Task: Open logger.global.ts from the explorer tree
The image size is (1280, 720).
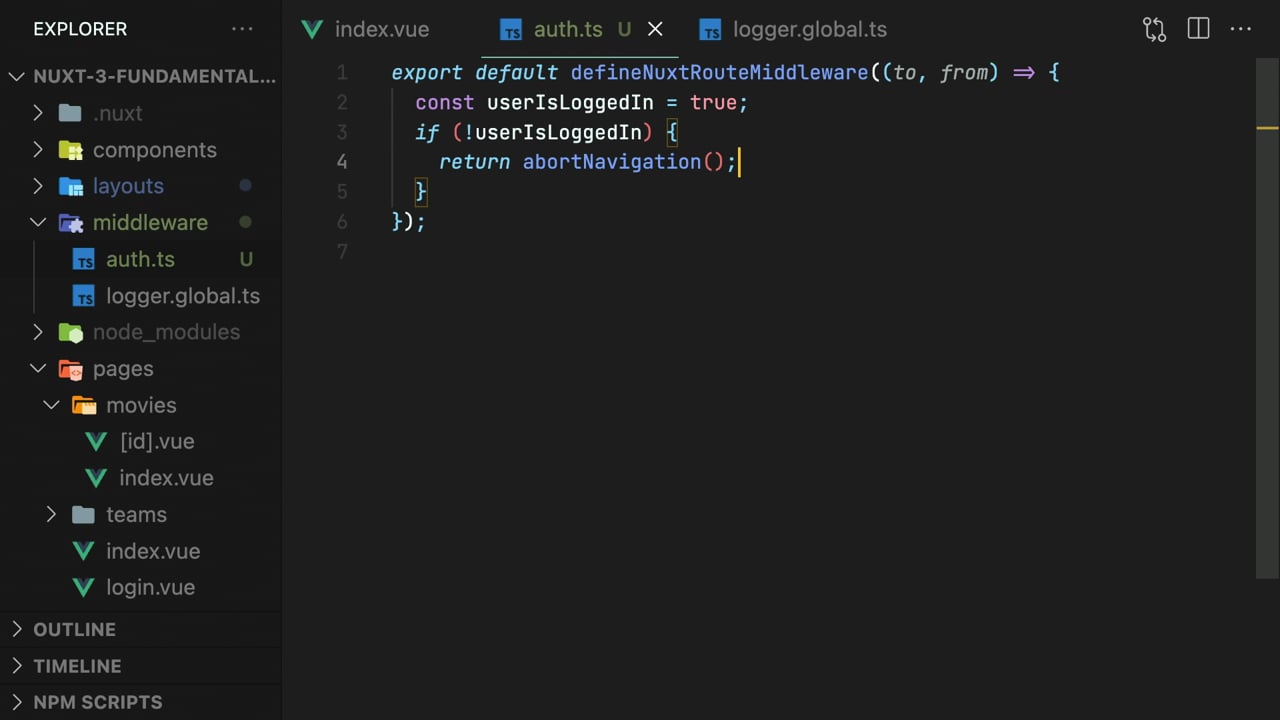Action: coord(183,296)
